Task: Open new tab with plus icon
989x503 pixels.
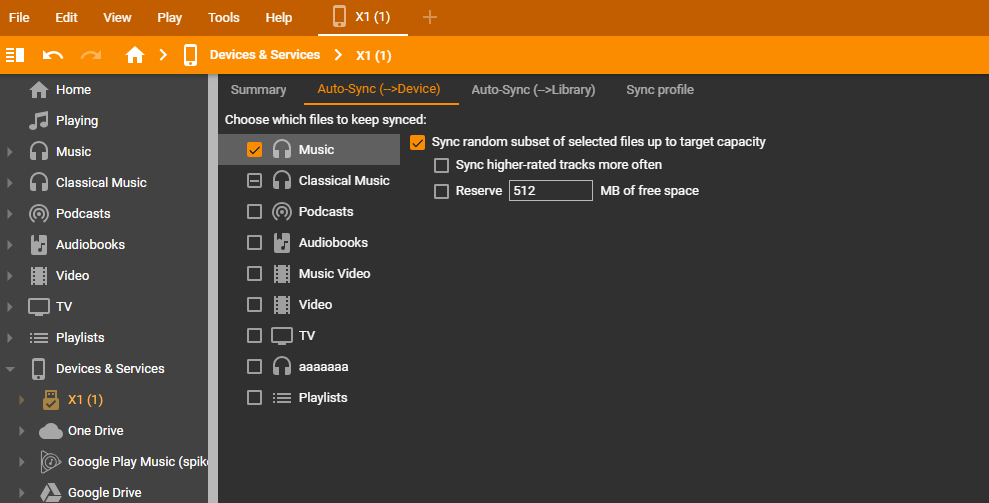Action: coord(430,17)
